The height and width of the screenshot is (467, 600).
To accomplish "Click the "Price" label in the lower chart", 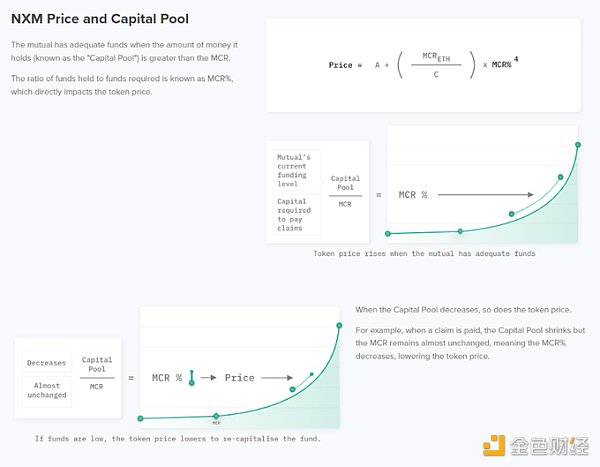I will (240, 378).
